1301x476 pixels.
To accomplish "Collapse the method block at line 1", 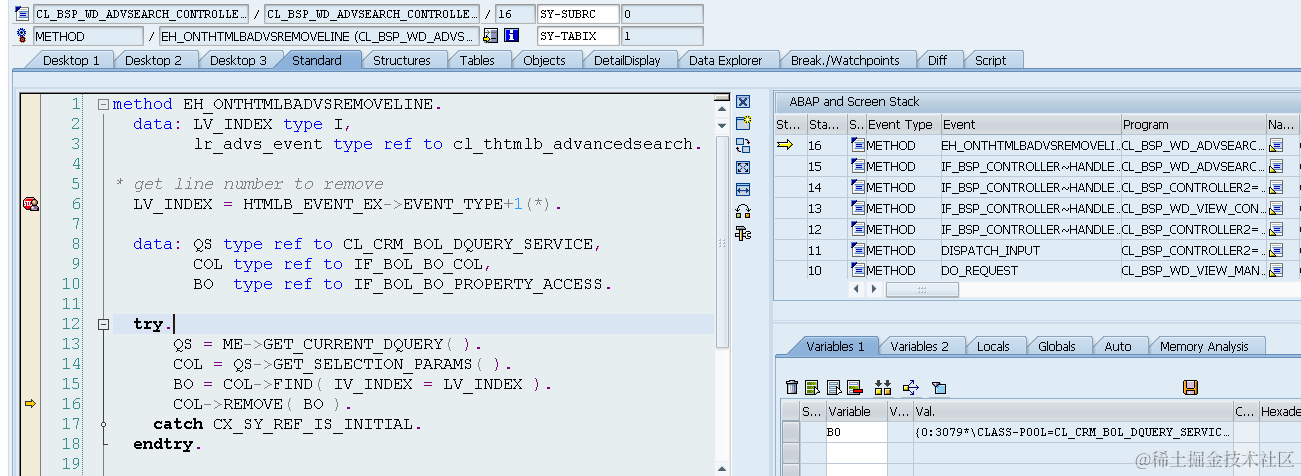I will coord(103,104).
